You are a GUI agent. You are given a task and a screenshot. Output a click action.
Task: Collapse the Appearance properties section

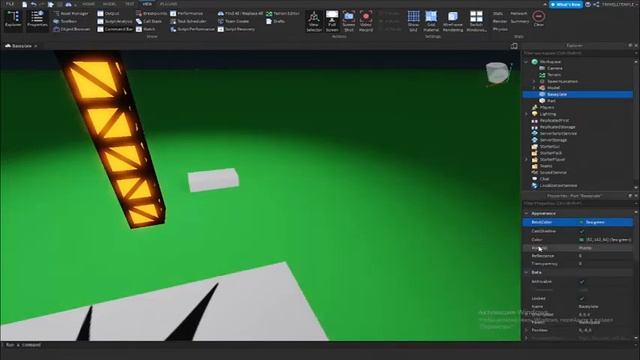(527, 213)
